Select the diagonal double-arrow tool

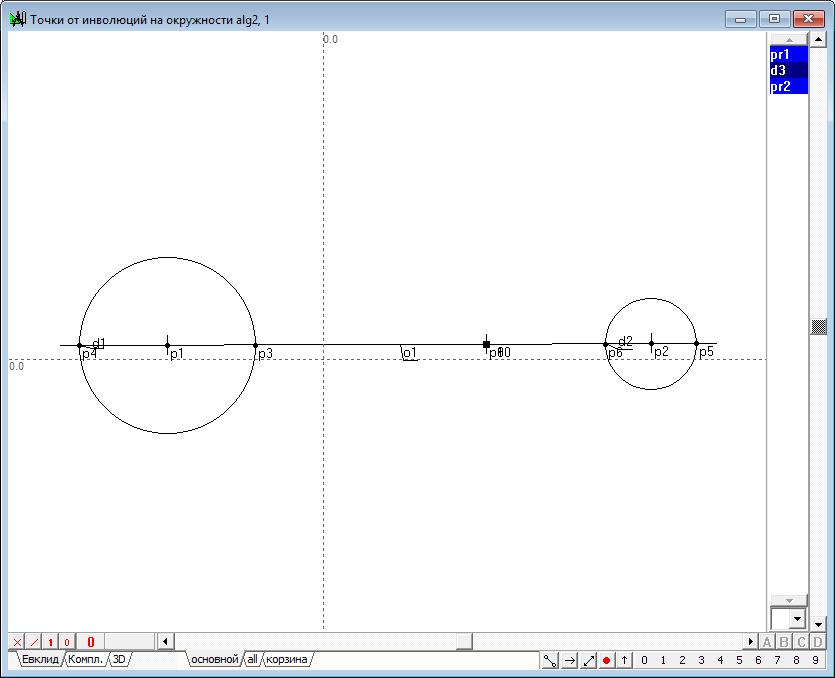(588, 660)
